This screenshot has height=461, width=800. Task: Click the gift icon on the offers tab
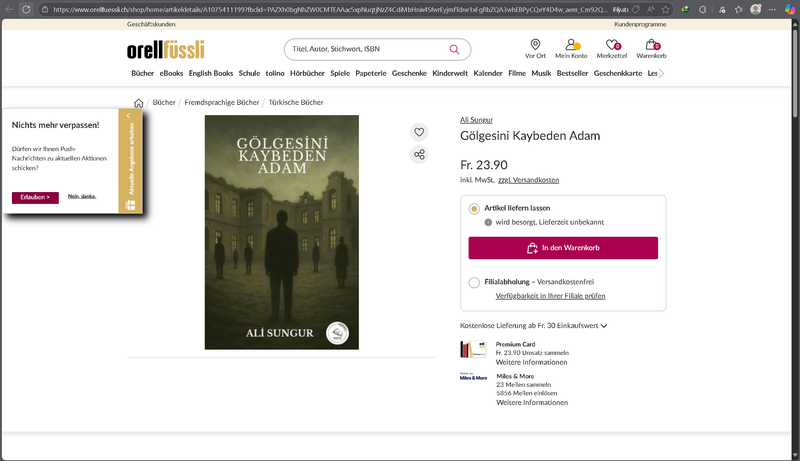click(x=131, y=205)
